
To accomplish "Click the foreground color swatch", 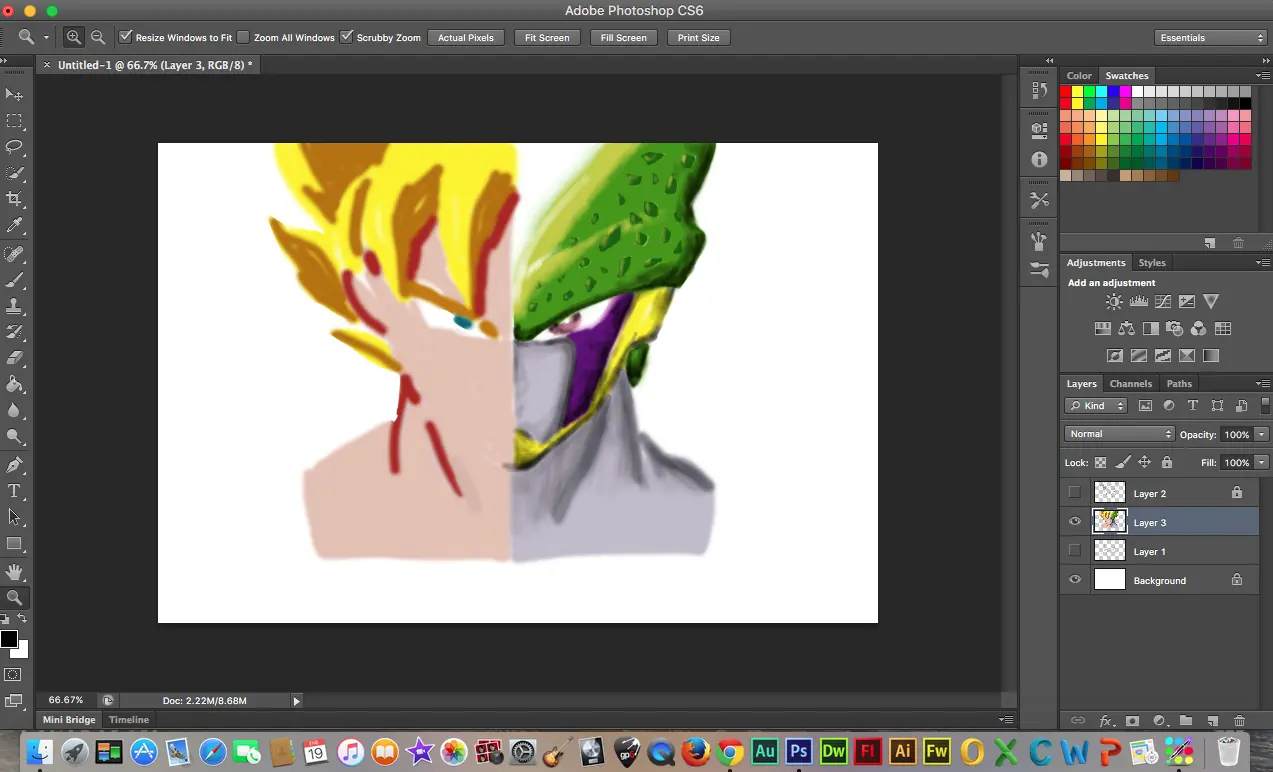I will (9, 639).
